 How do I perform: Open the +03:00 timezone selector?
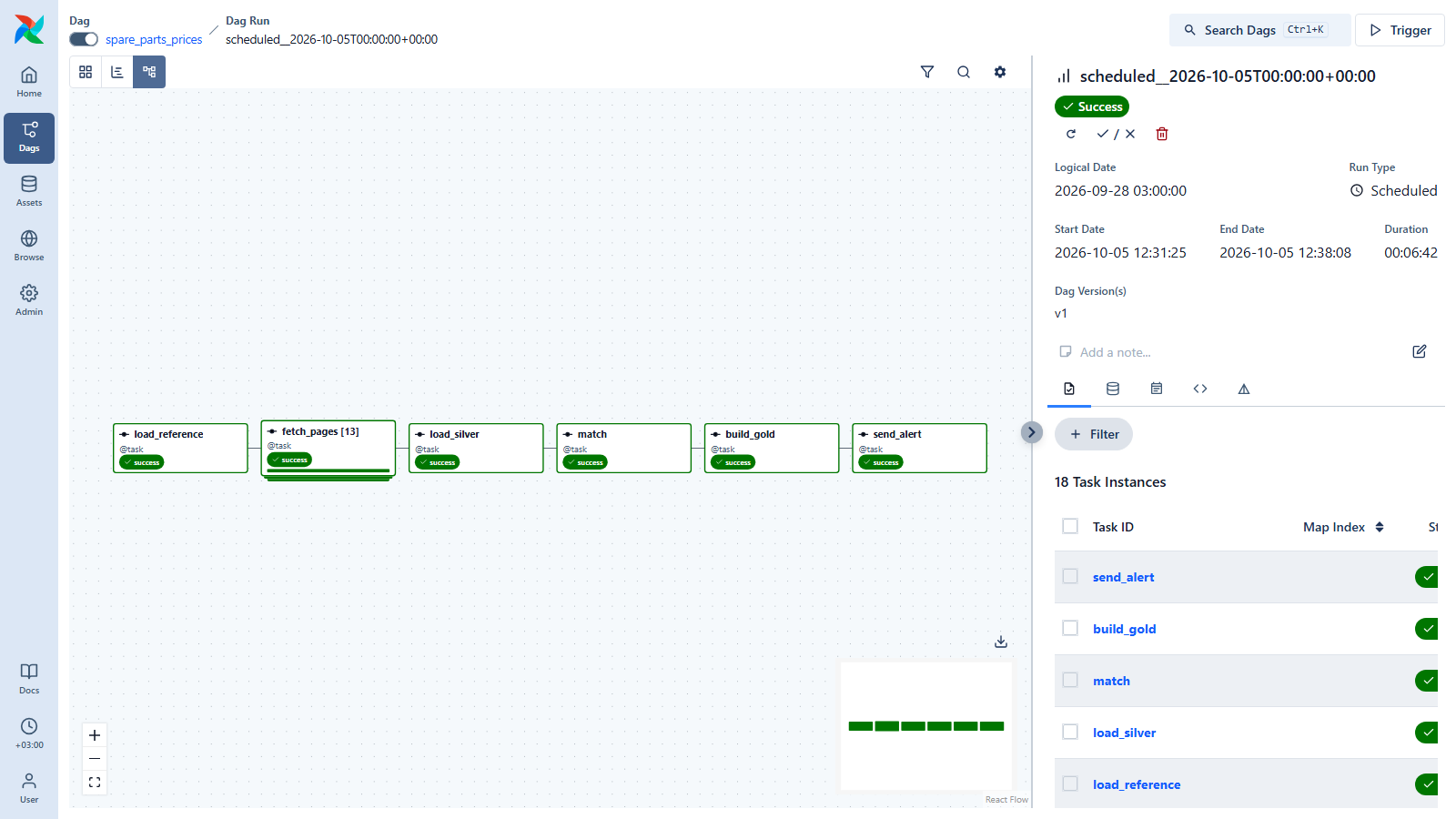coord(29,734)
